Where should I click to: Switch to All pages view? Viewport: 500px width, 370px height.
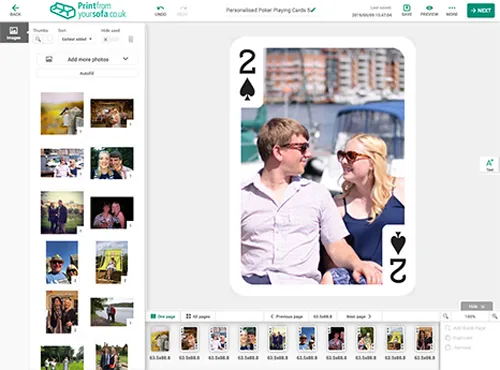pos(198,316)
